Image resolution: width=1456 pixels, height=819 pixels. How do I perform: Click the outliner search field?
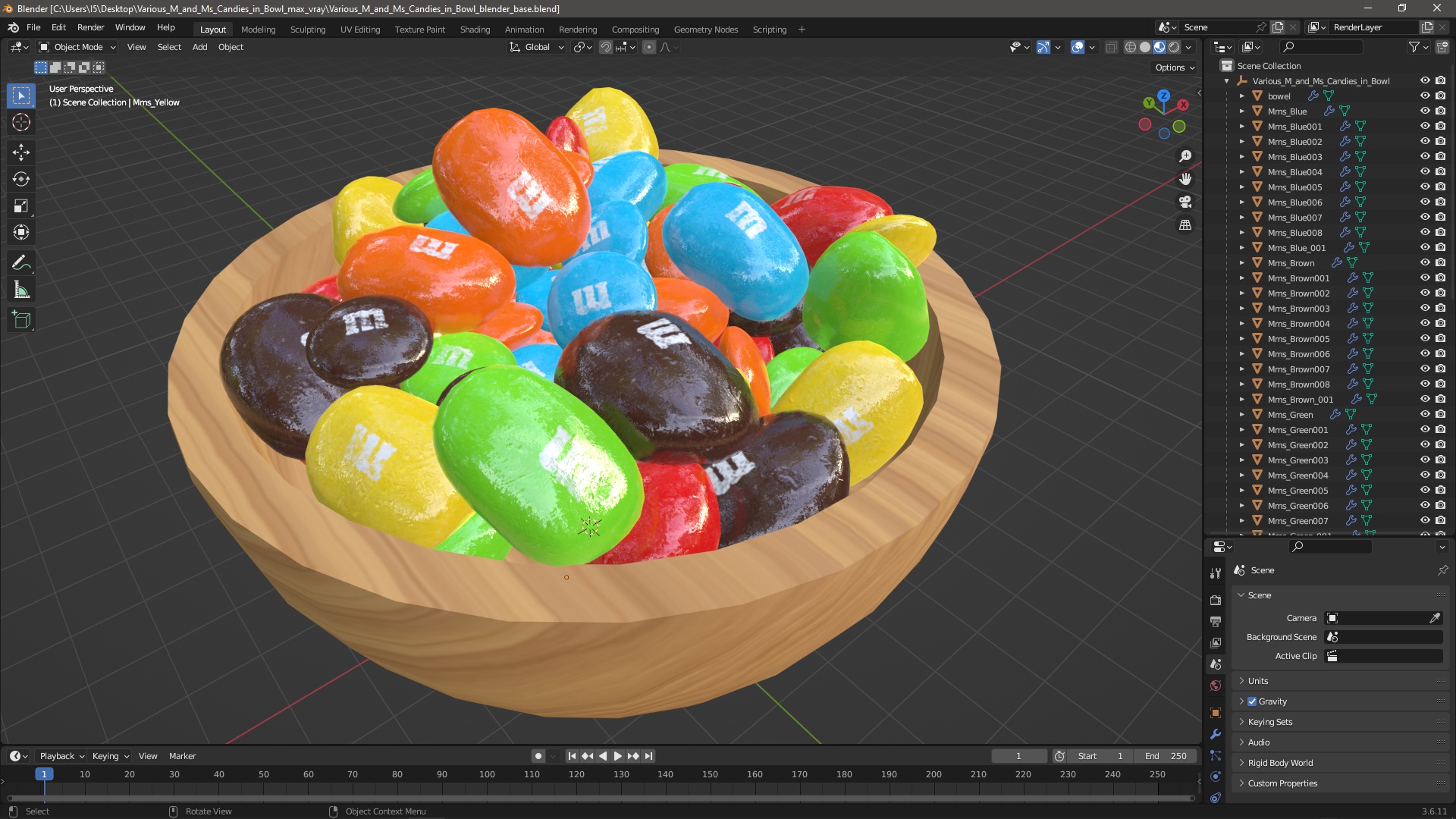coord(1320,47)
